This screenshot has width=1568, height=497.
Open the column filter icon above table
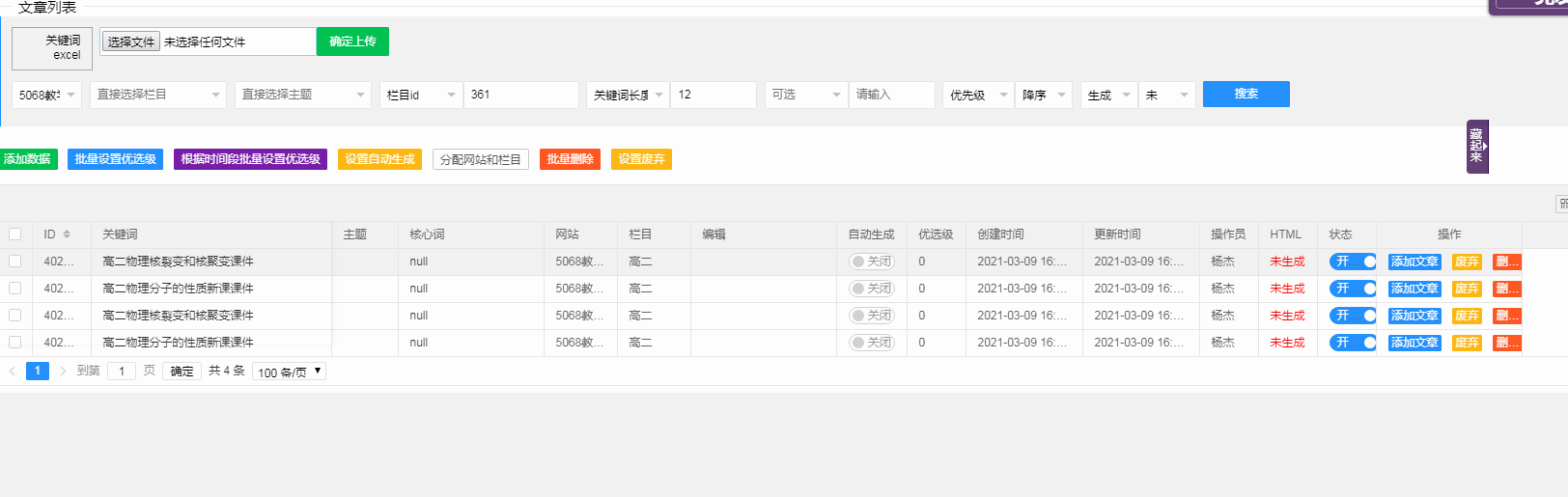coord(1561,204)
